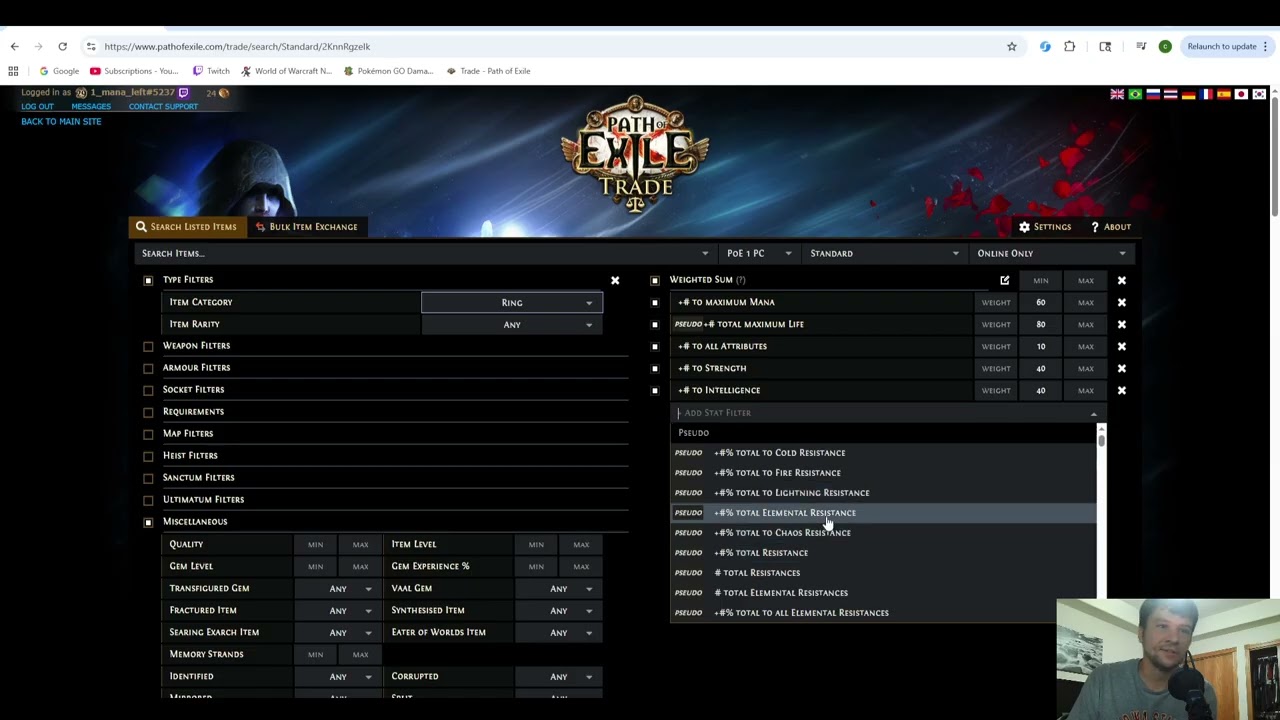Image resolution: width=1280 pixels, height=720 pixels.
Task: Switch site language with the Thailand flag
Action: tap(1170, 94)
